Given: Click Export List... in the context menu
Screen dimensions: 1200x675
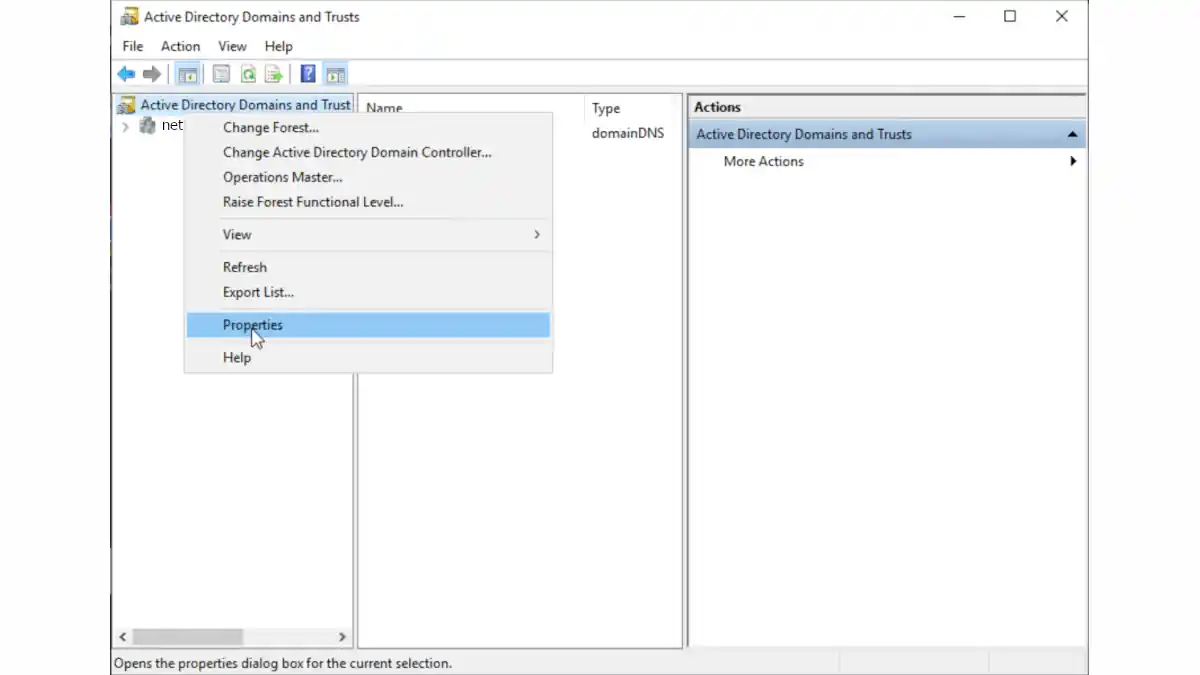Looking at the screenshot, I should [368, 292].
